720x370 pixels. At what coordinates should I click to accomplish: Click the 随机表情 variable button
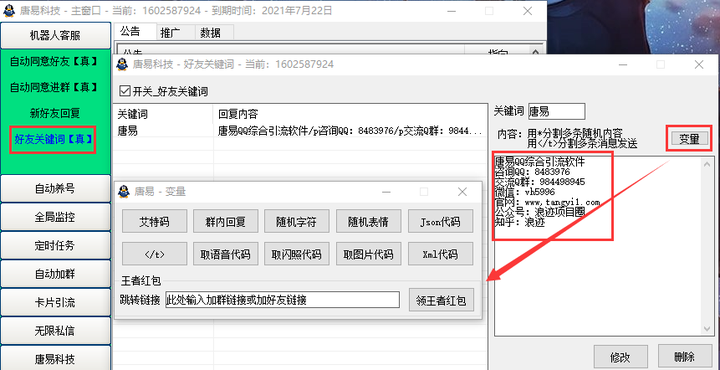pyautogui.click(x=368, y=222)
